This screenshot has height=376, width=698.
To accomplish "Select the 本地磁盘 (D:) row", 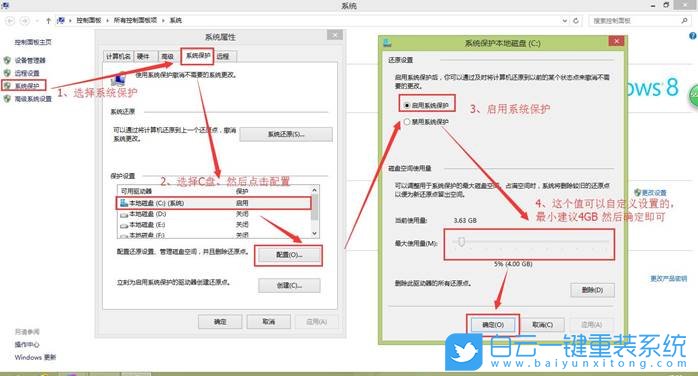I will click(x=214, y=214).
